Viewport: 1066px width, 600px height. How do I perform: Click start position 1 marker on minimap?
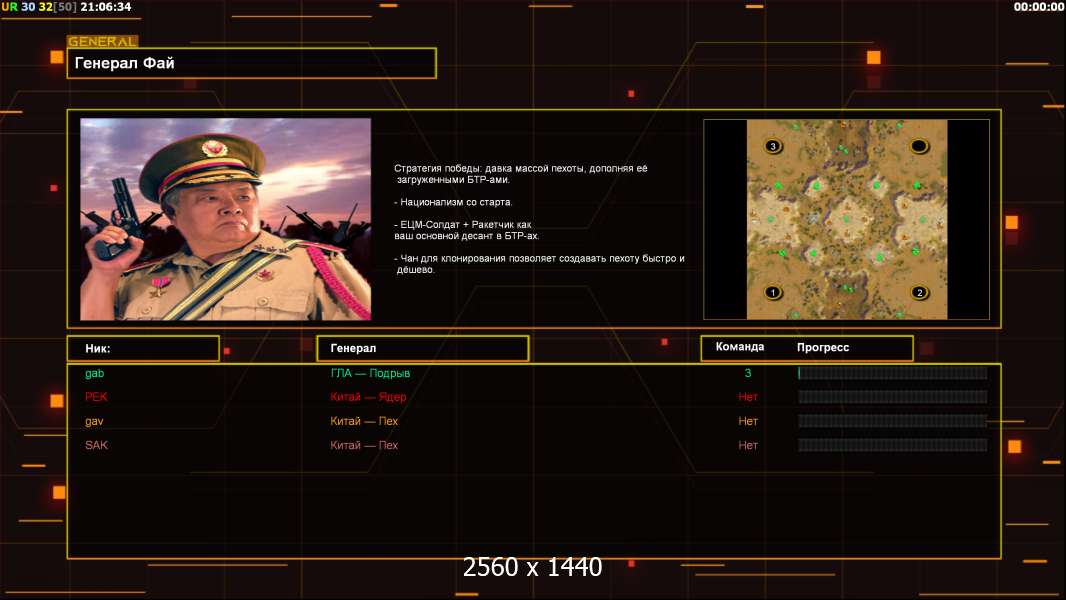(x=772, y=293)
